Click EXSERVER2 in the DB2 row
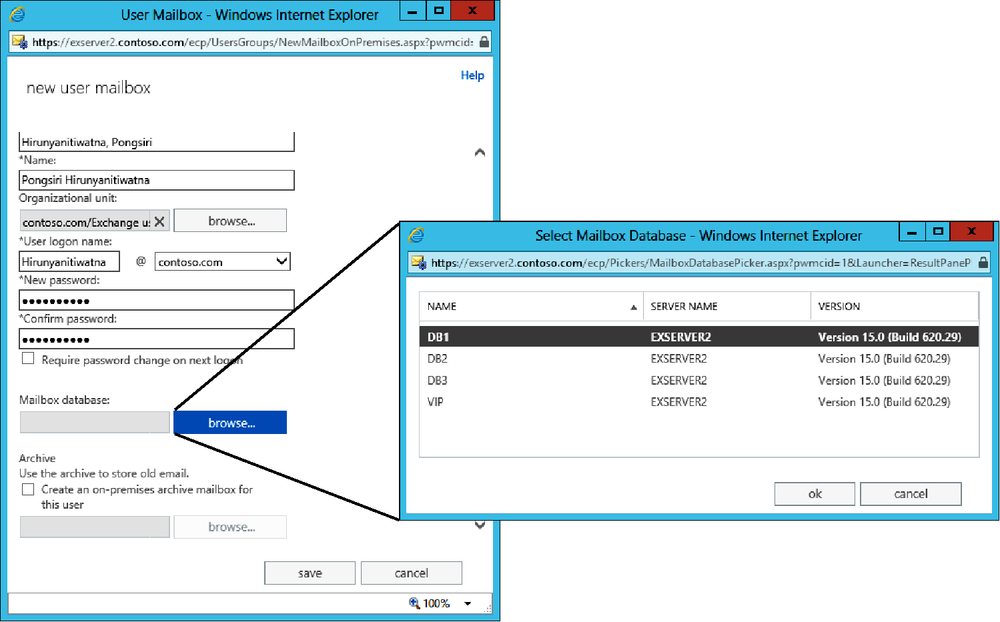1000x622 pixels. pos(679,359)
